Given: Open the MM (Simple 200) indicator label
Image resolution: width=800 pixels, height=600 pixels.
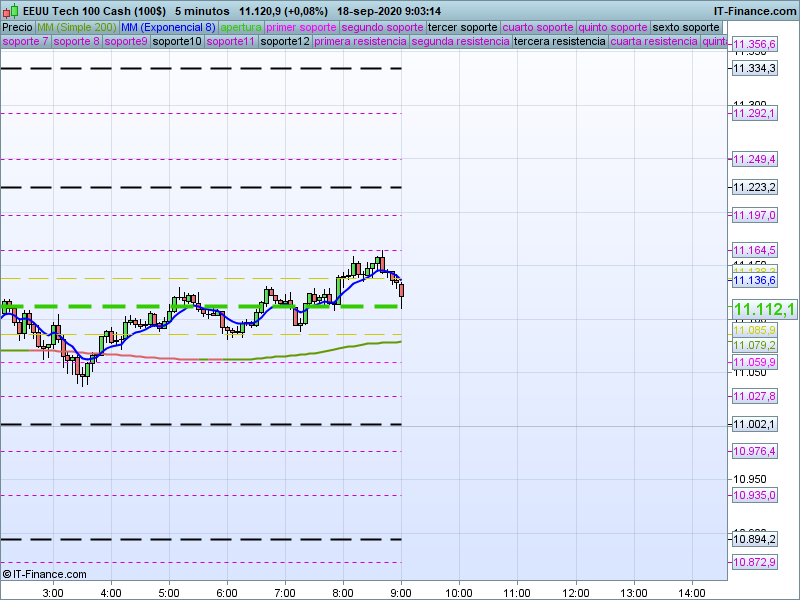Looking at the screenshot, I should [x=70, y=27].
